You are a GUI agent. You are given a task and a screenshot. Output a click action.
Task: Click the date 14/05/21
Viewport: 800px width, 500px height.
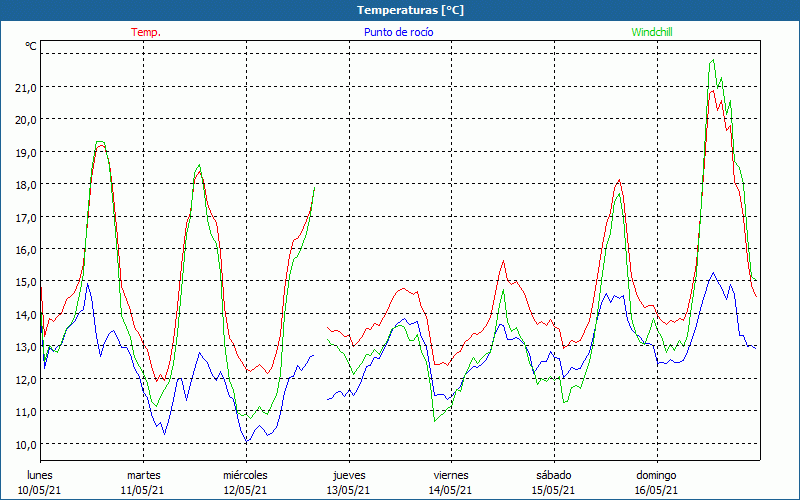451,491
